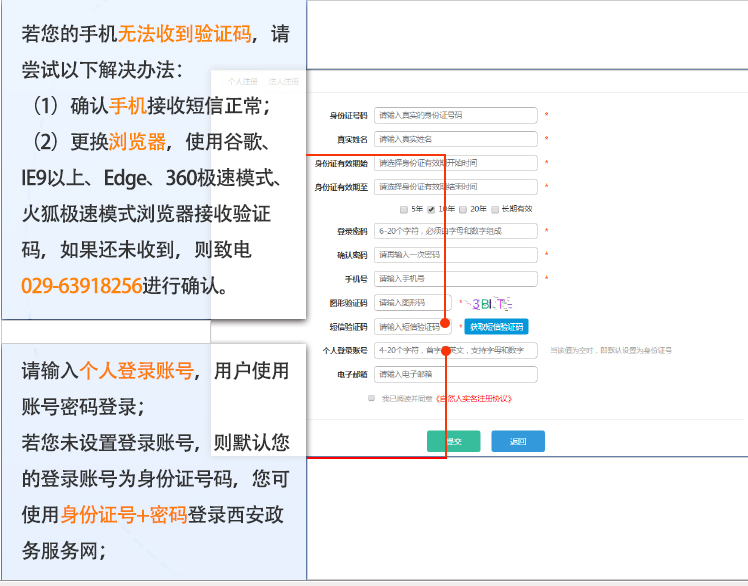
Task: Enable the 长期有效 checkbox
Action: 494,209
